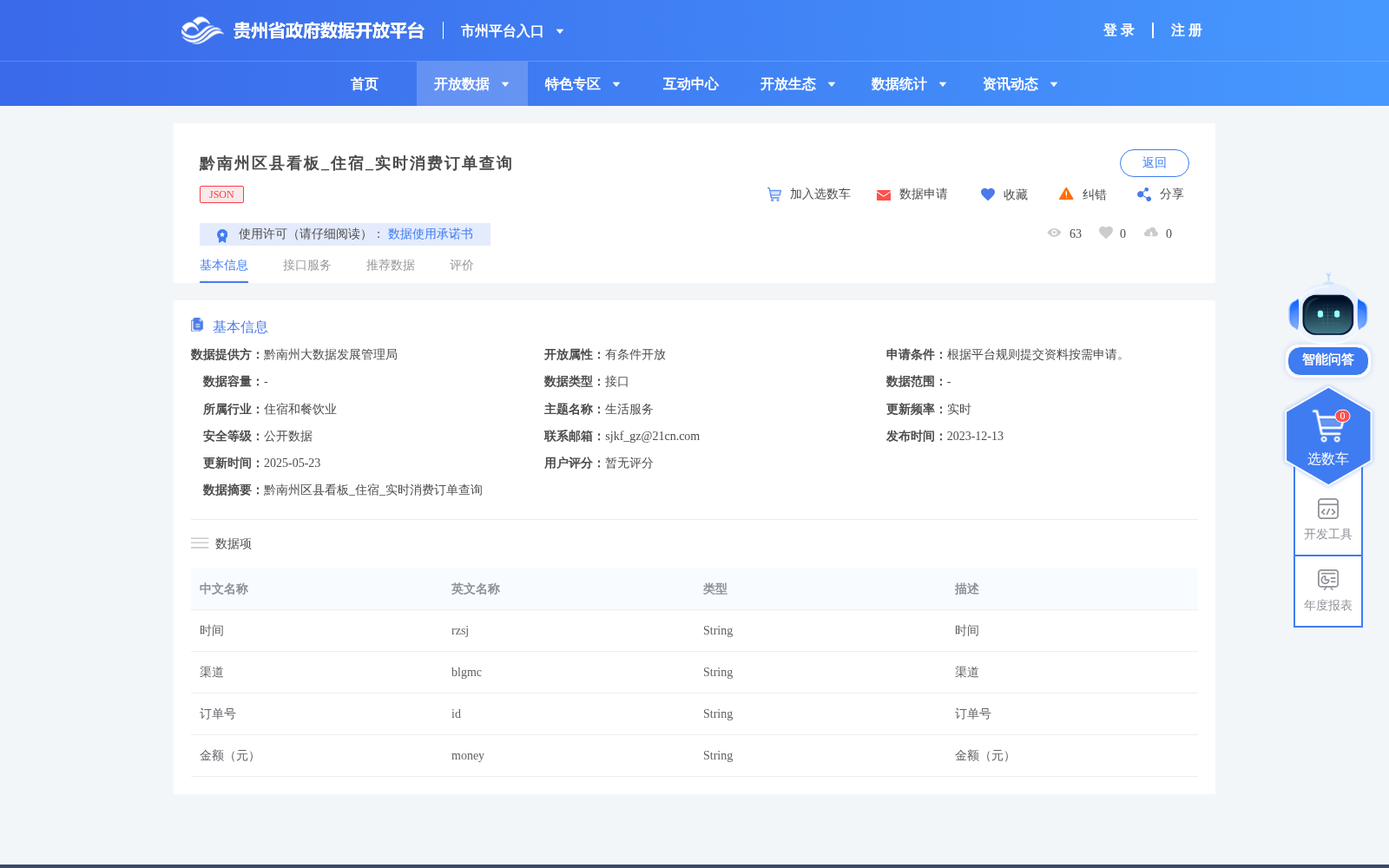1389x868 pixels.
Task: Click 生活服务 topic value
Action: (629, 410)
